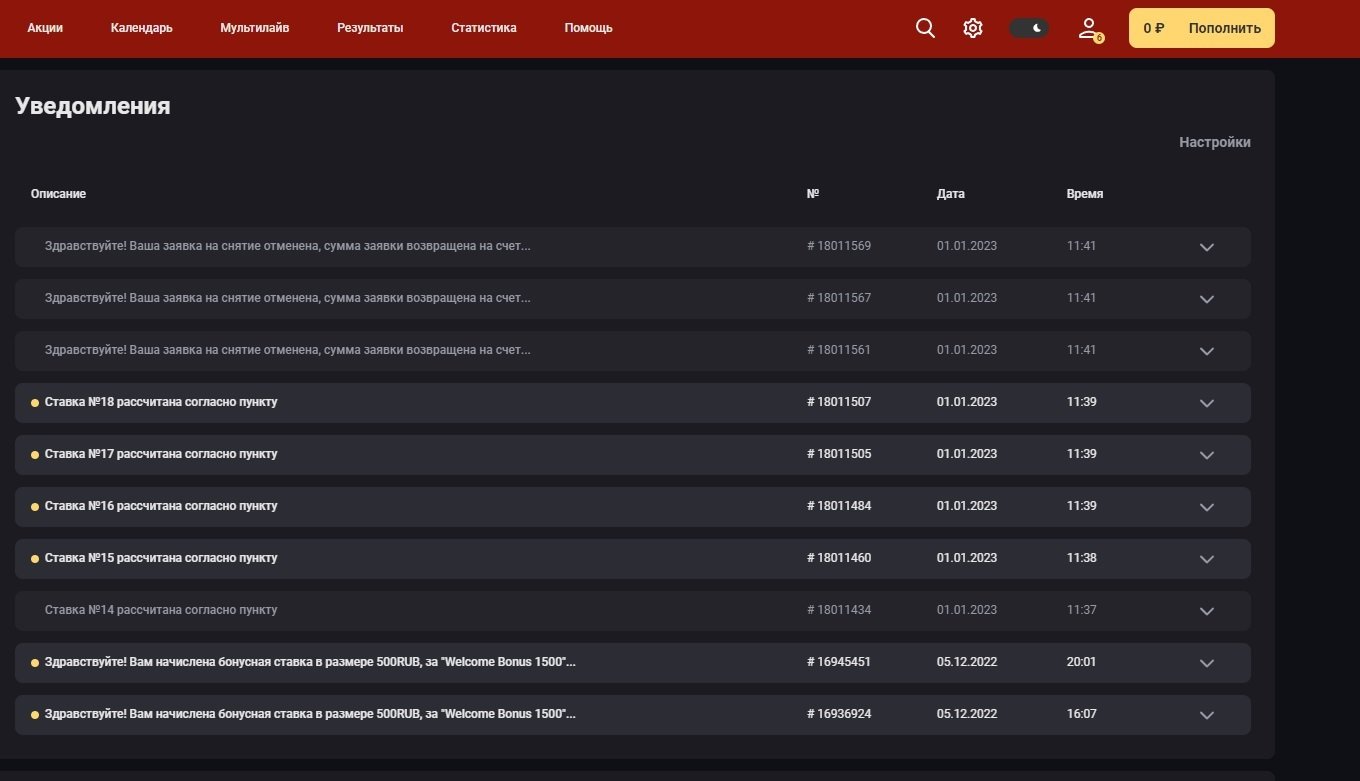Open Статистика in top navigation

point(483,28)
